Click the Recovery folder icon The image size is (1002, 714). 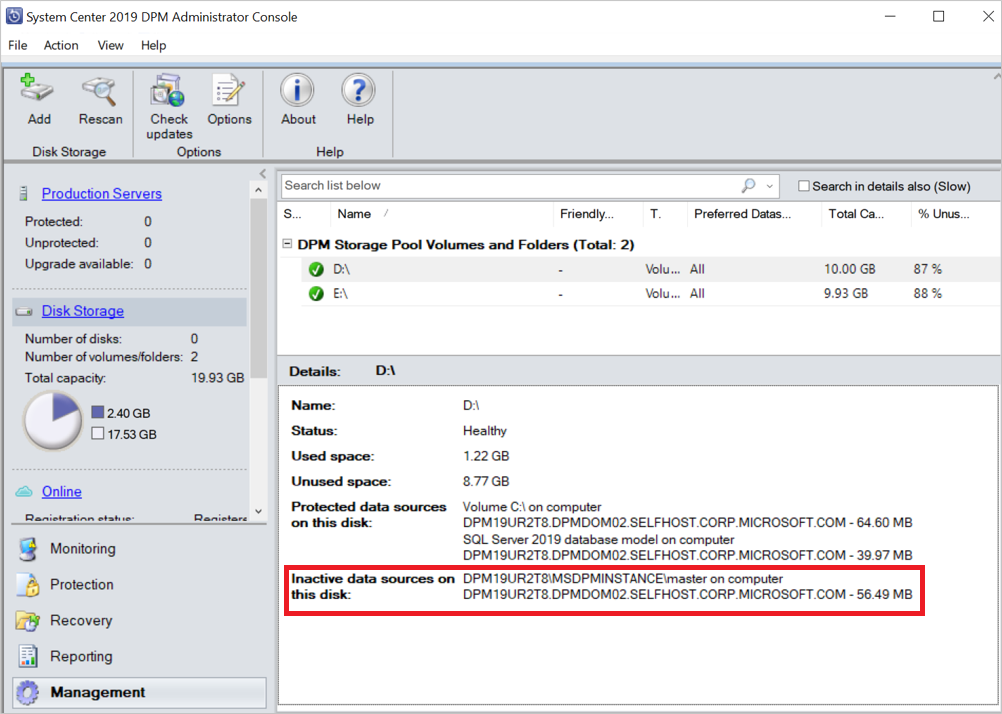click(x=27, y=621)
